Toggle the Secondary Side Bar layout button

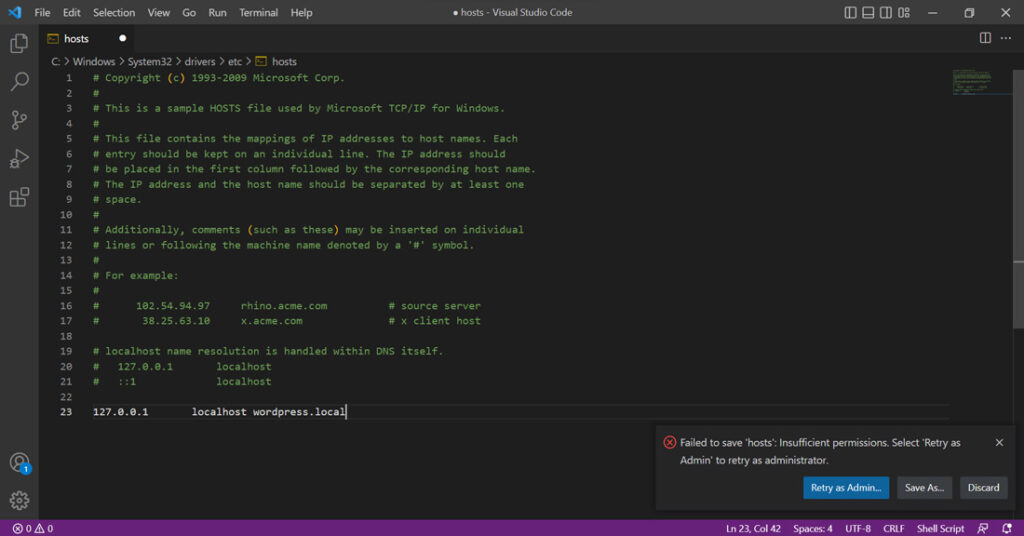887,13
